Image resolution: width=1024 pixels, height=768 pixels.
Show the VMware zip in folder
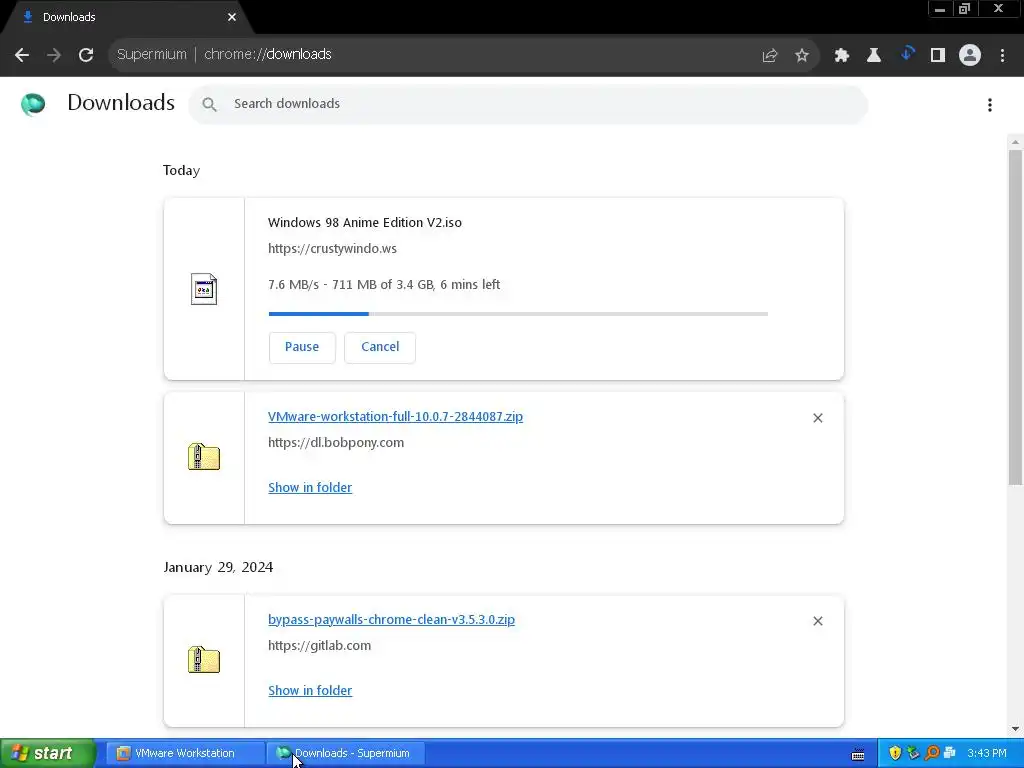310,488
